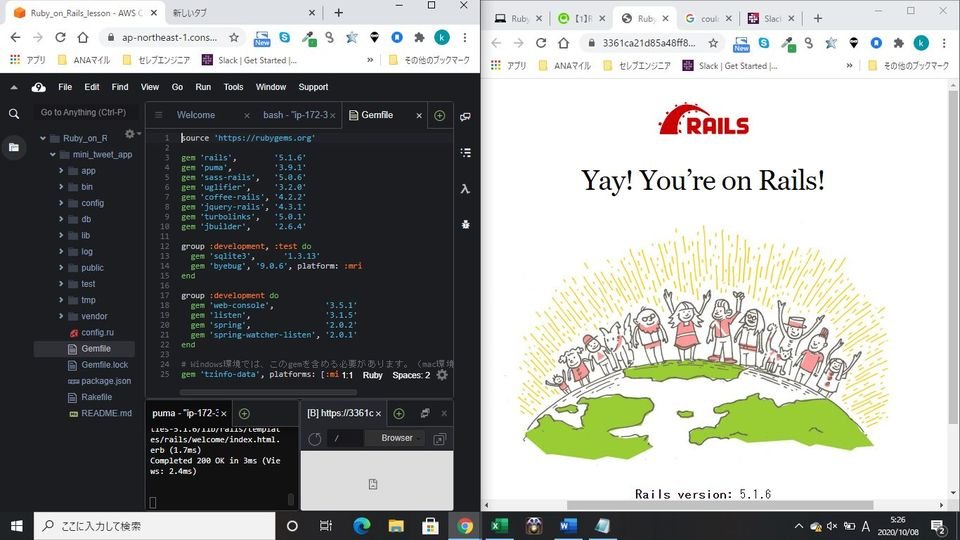Expand the config folder
Image resolution: width=960 pixels, height=540 pixels.
click(61, 203)
